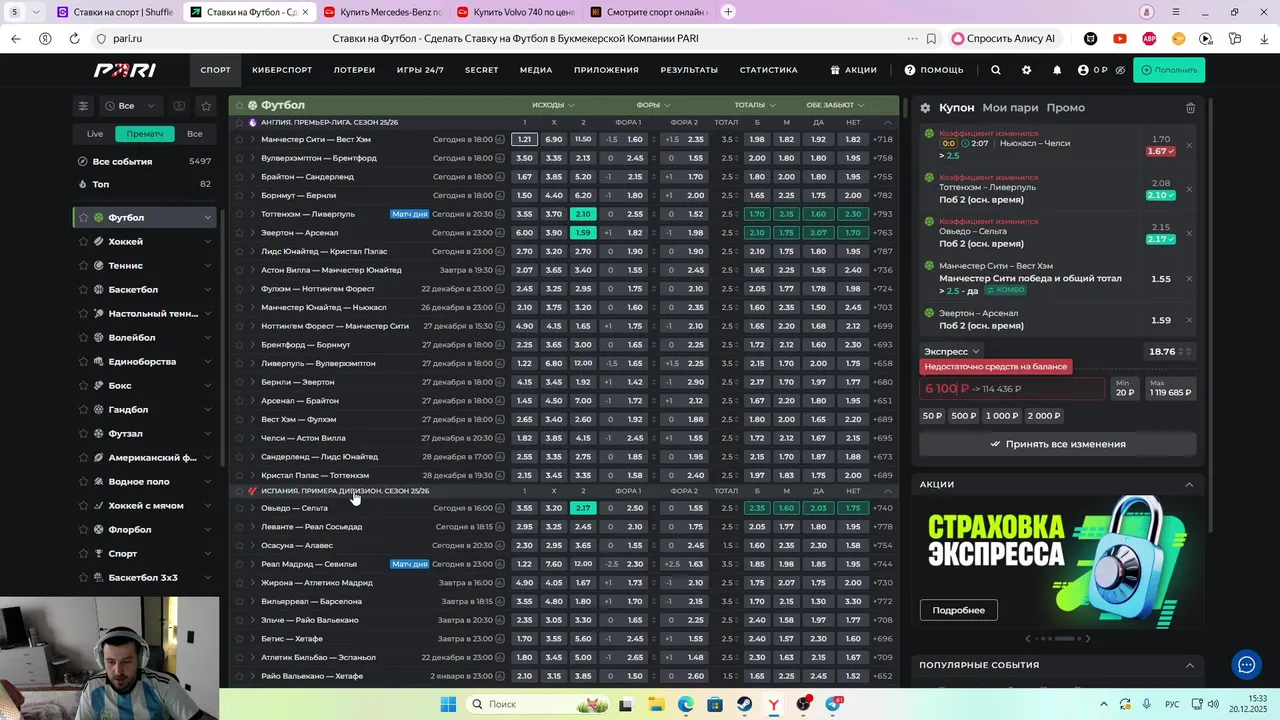1280x720 pixels.
Task: Open Windows Start menu
Action: (447, 704)
